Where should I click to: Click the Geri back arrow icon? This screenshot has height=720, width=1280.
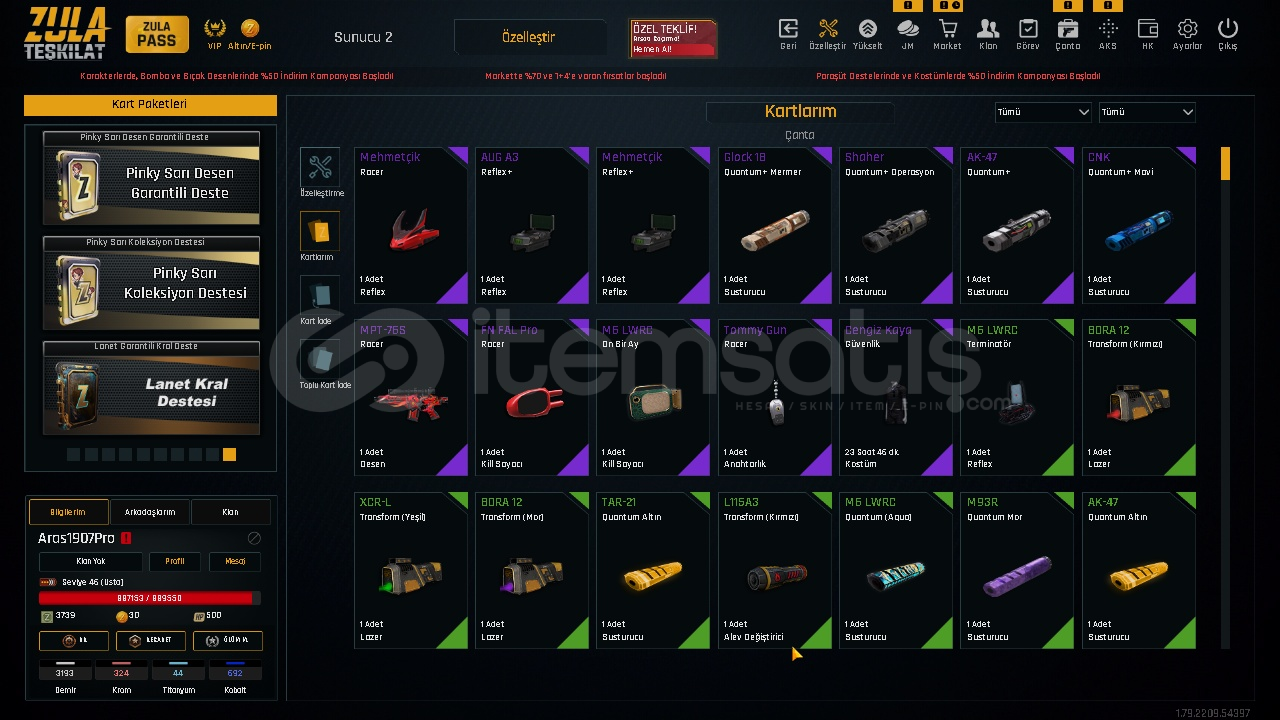coord(788,29)
